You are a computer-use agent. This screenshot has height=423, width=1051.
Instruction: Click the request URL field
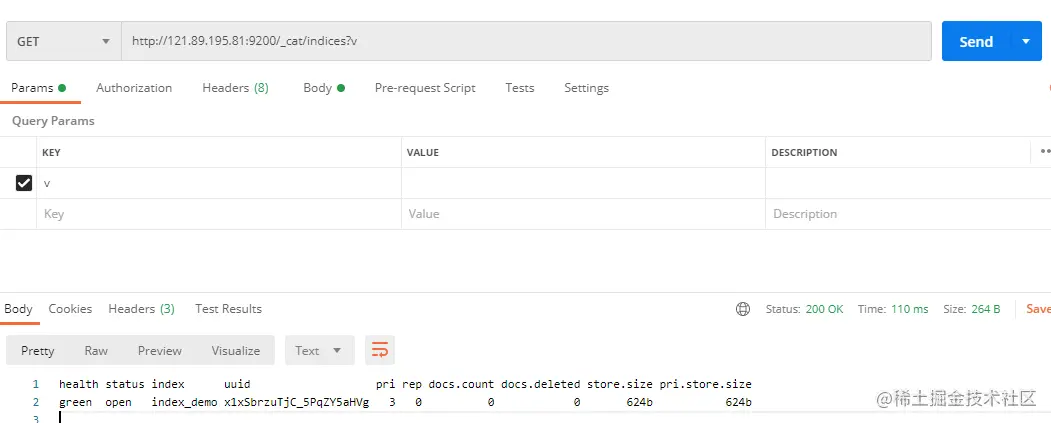click(x=526, y=42)
